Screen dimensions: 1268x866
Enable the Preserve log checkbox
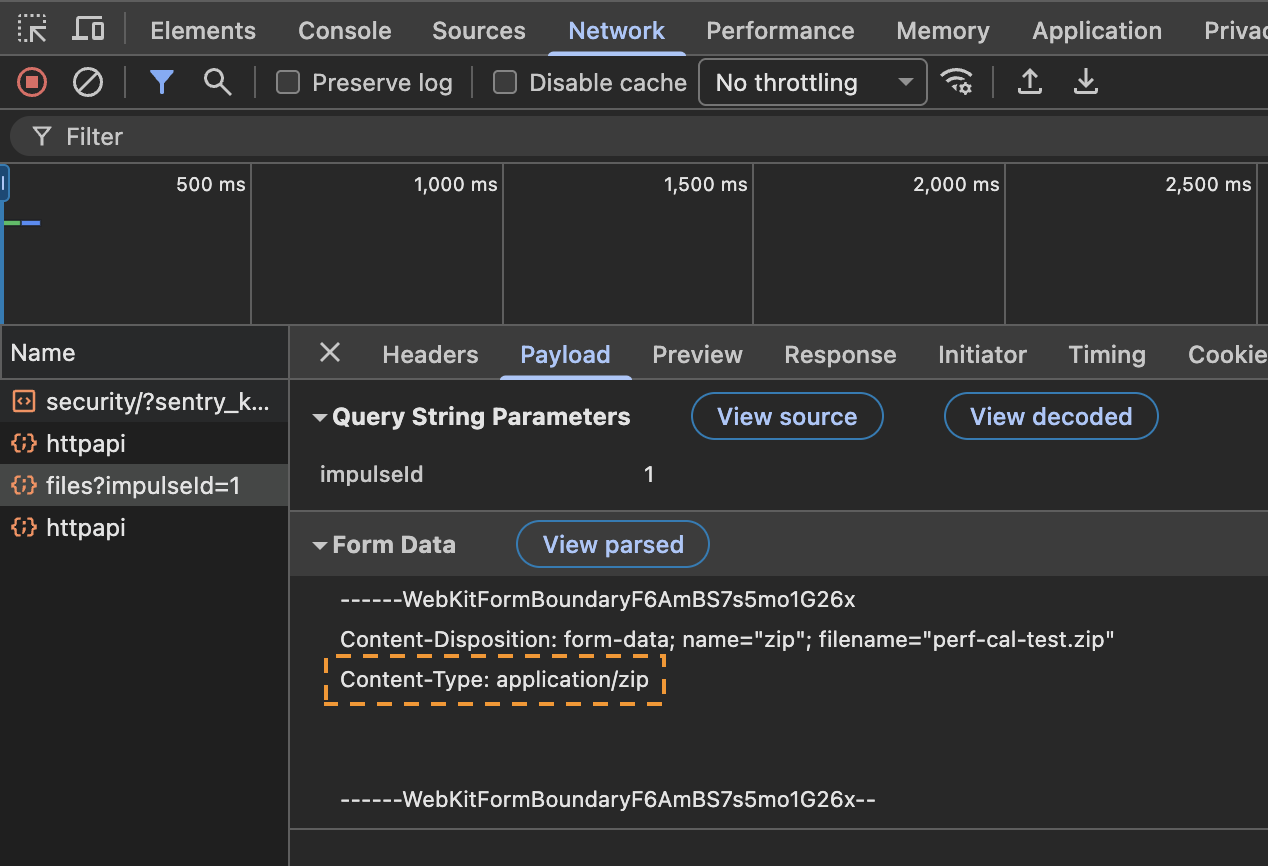click(x=288, y=83)
